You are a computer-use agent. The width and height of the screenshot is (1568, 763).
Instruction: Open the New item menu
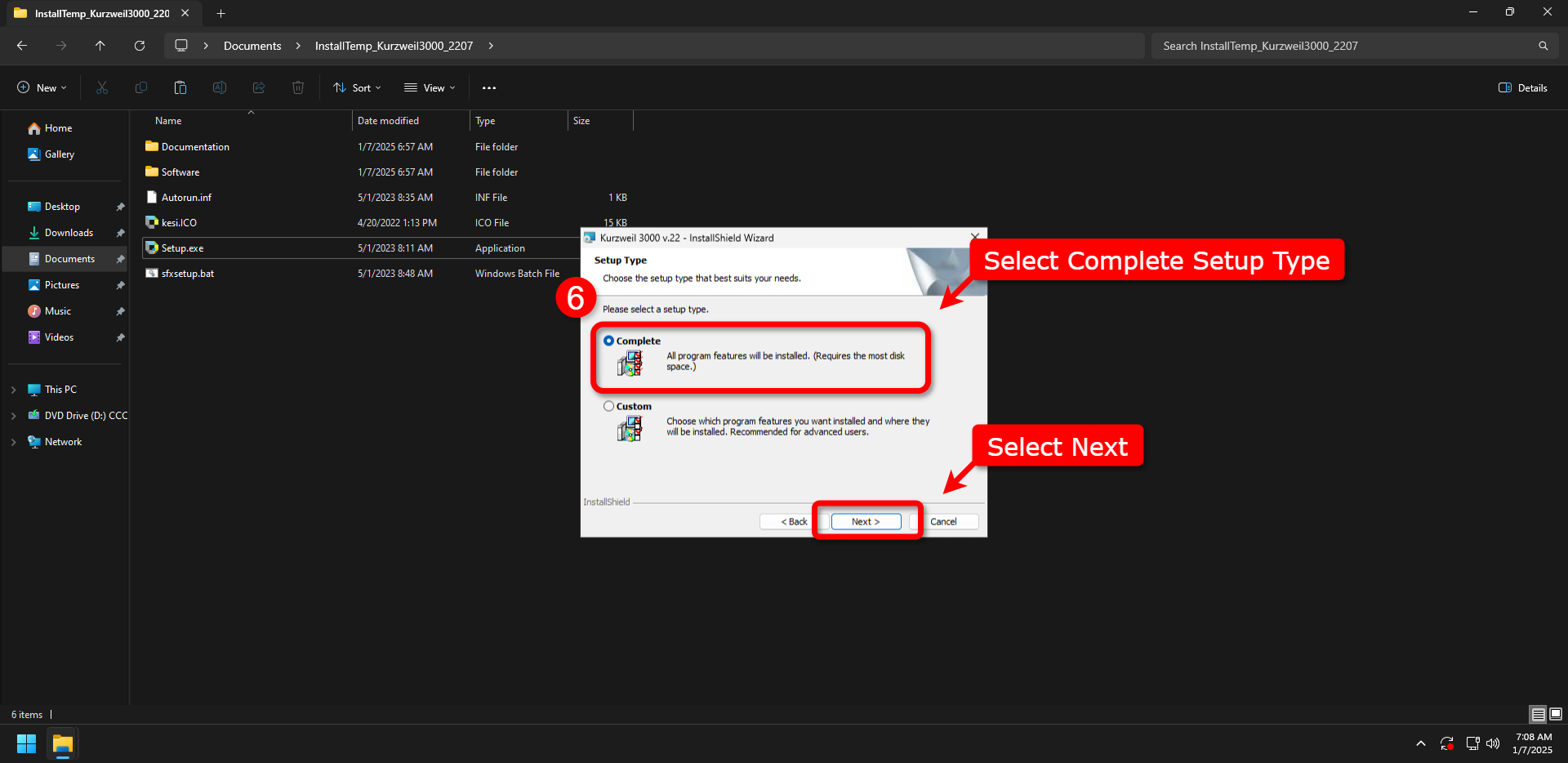[42, 87]
